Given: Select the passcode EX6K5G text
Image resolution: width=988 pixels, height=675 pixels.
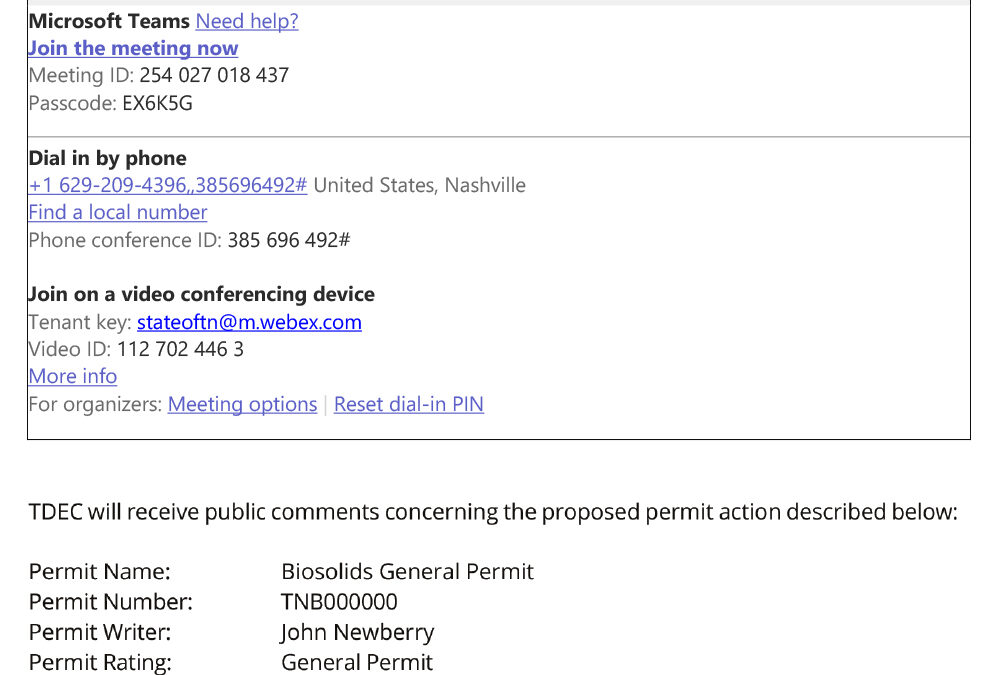Looking at the screenshot, I should tap(158, 103).
